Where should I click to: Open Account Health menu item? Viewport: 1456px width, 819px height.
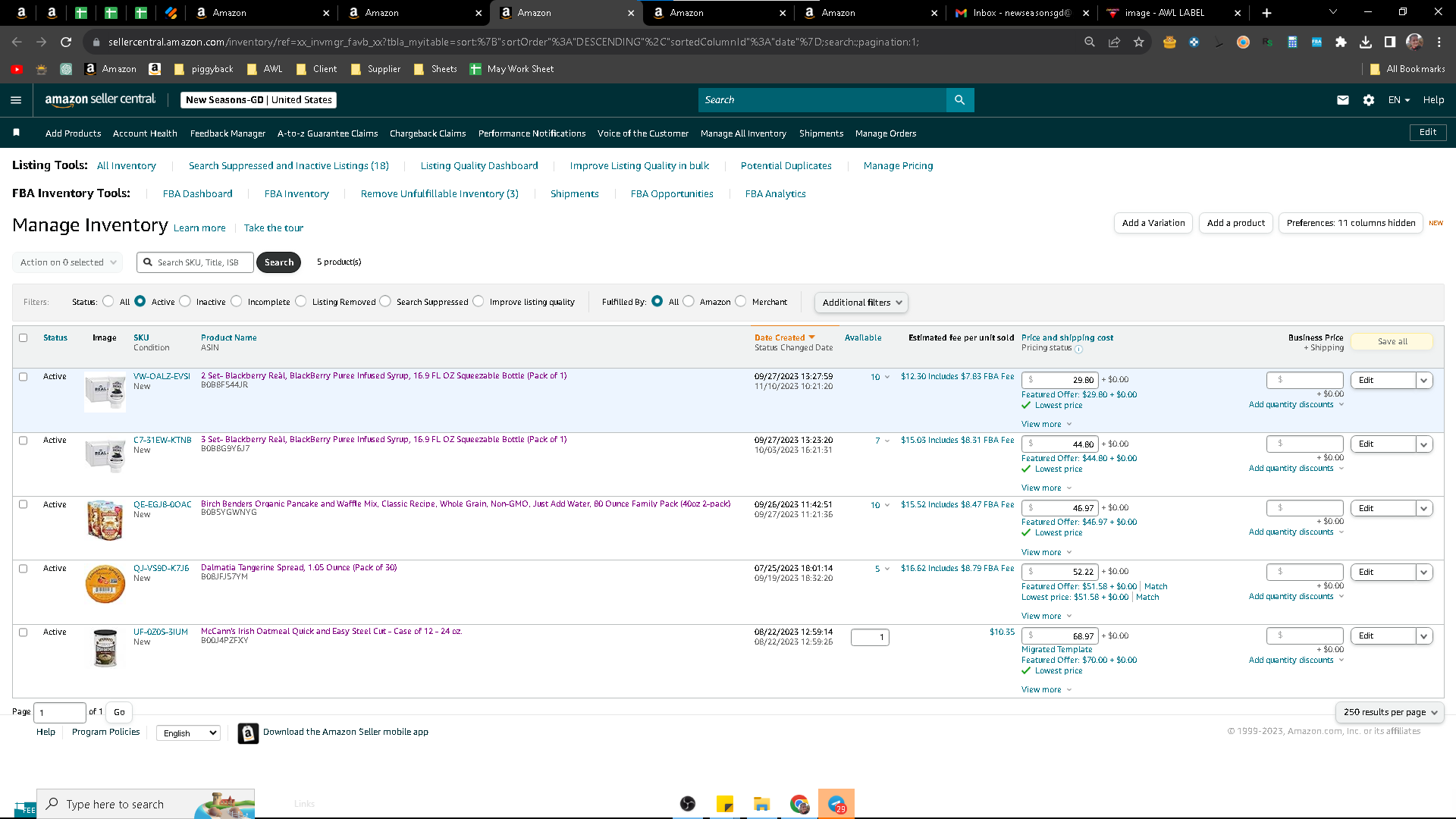pyautogui.click(x=145, y=133)
